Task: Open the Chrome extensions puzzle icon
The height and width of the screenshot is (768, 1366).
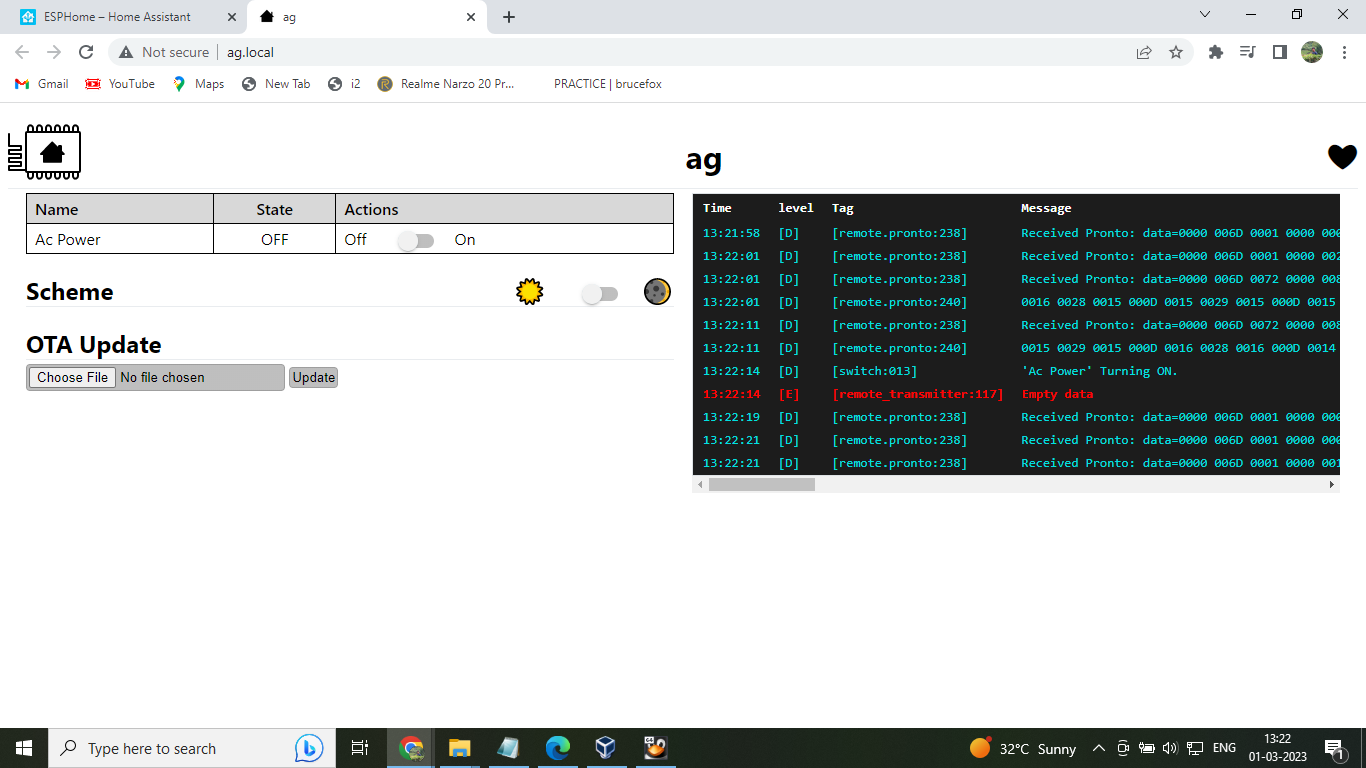Action: point(1215,52)
